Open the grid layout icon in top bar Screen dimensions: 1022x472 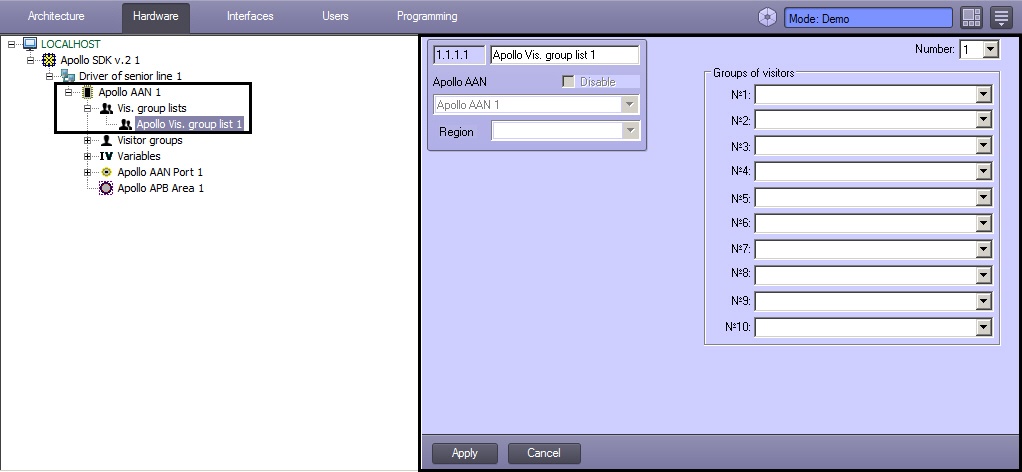[971, 18]
